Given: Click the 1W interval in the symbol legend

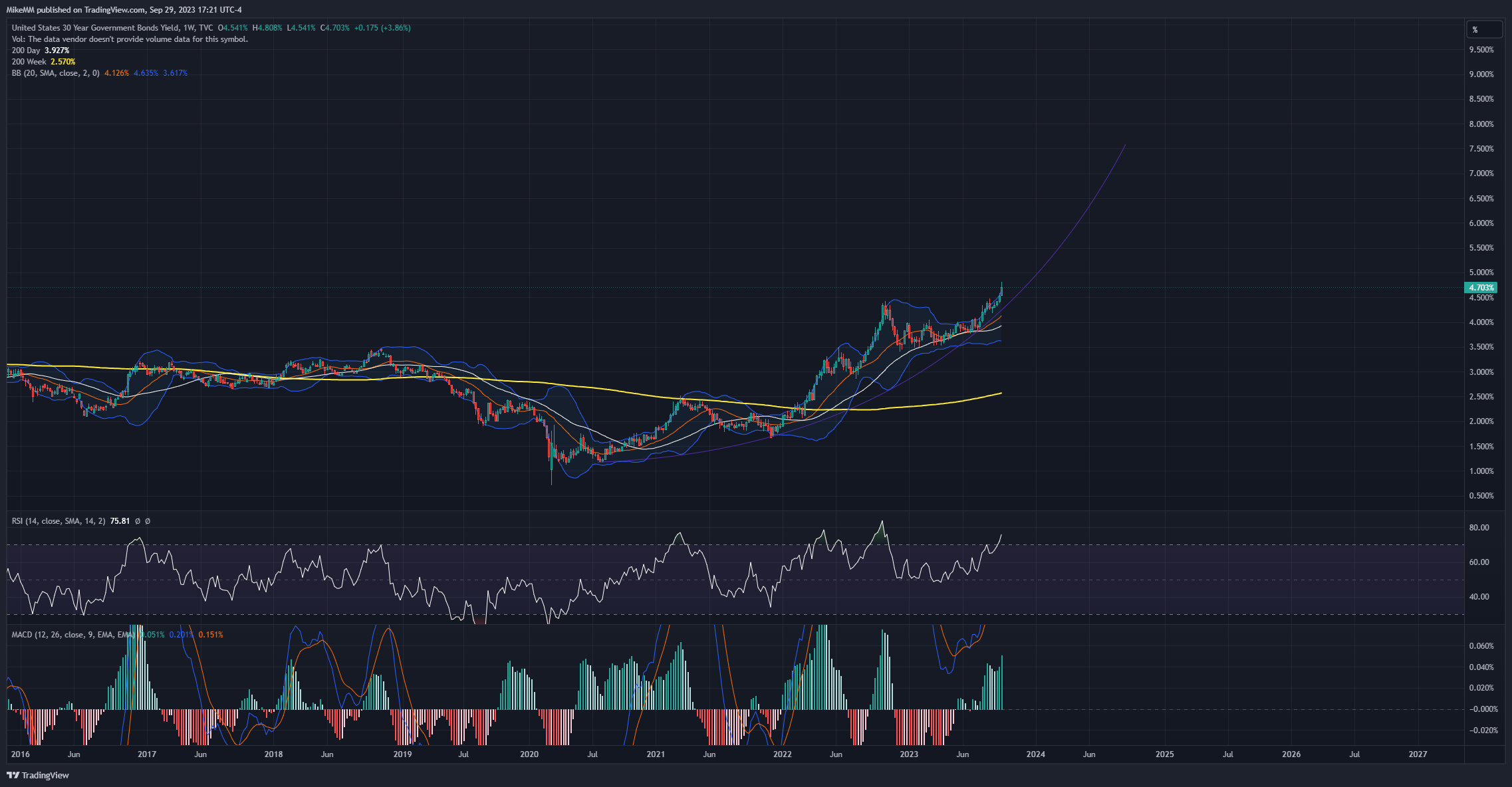Looking at the screenshot, I should [189, 28].
